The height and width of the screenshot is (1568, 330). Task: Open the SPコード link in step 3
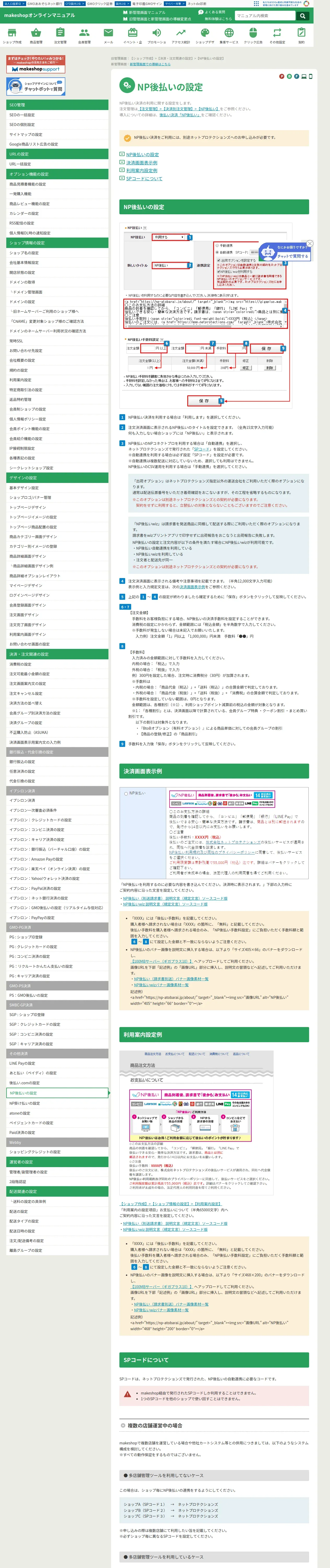coord(201,449)
